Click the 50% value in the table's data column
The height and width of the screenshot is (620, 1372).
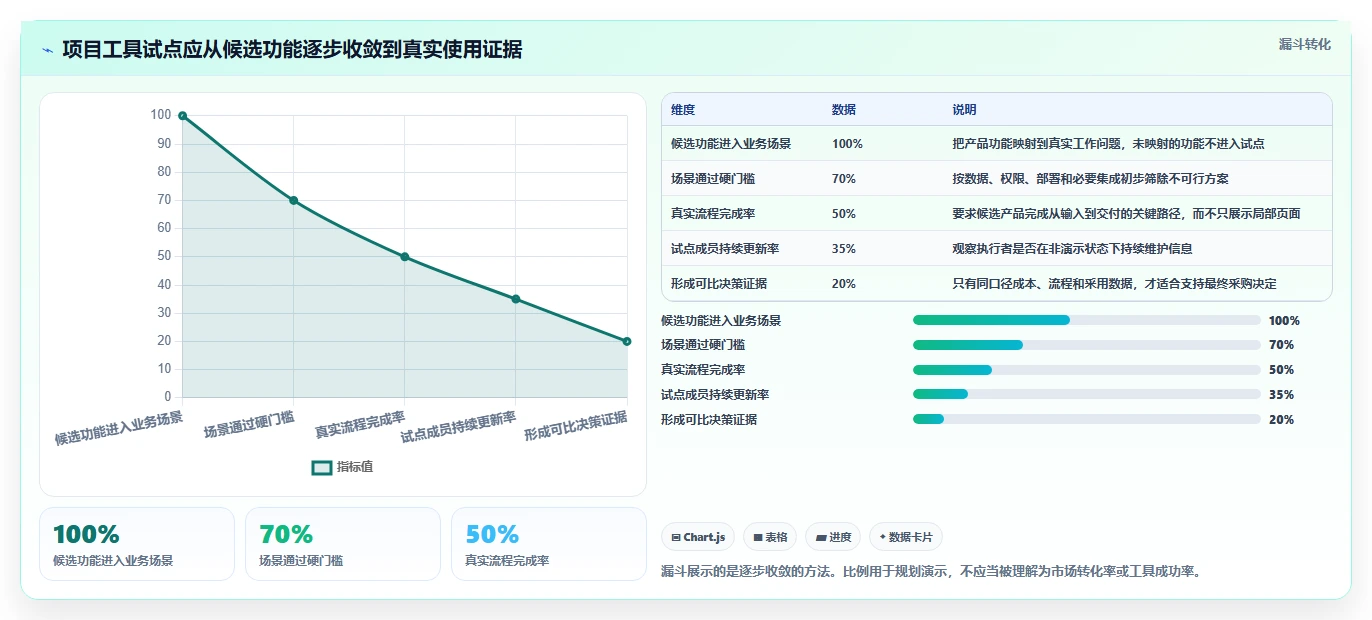(x=844, y=214)
